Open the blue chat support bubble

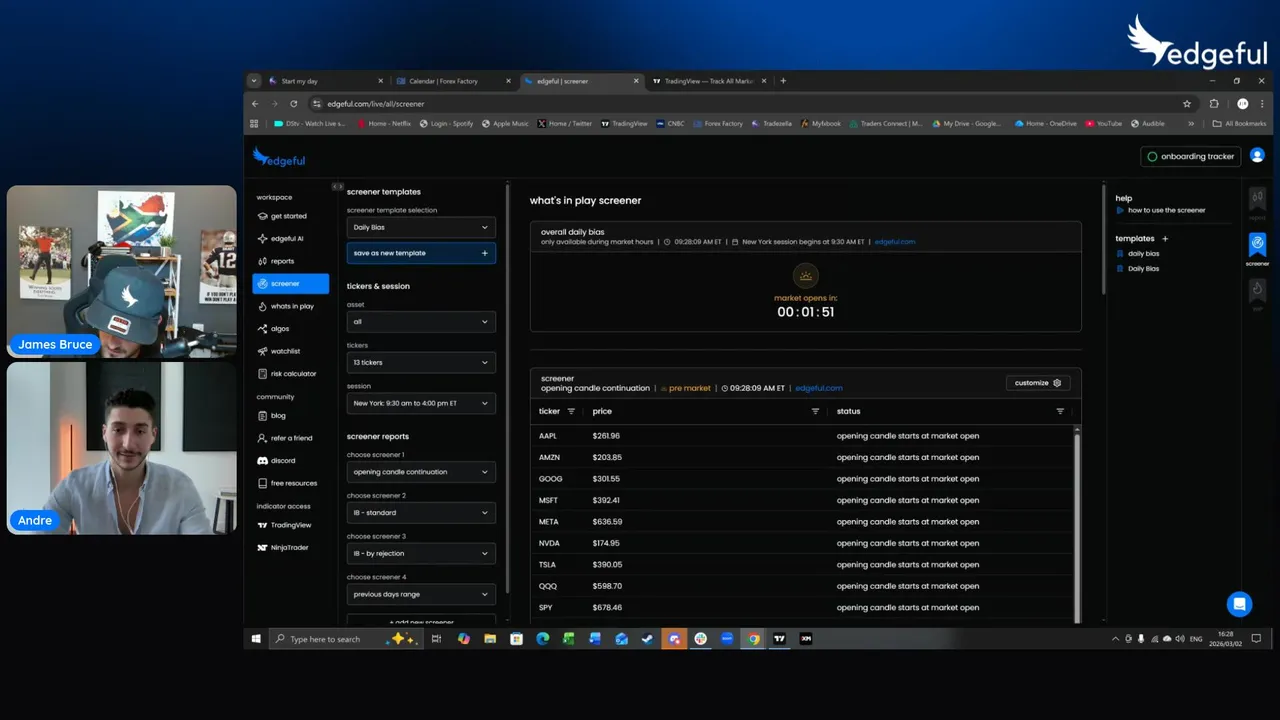click(1239, 604)
